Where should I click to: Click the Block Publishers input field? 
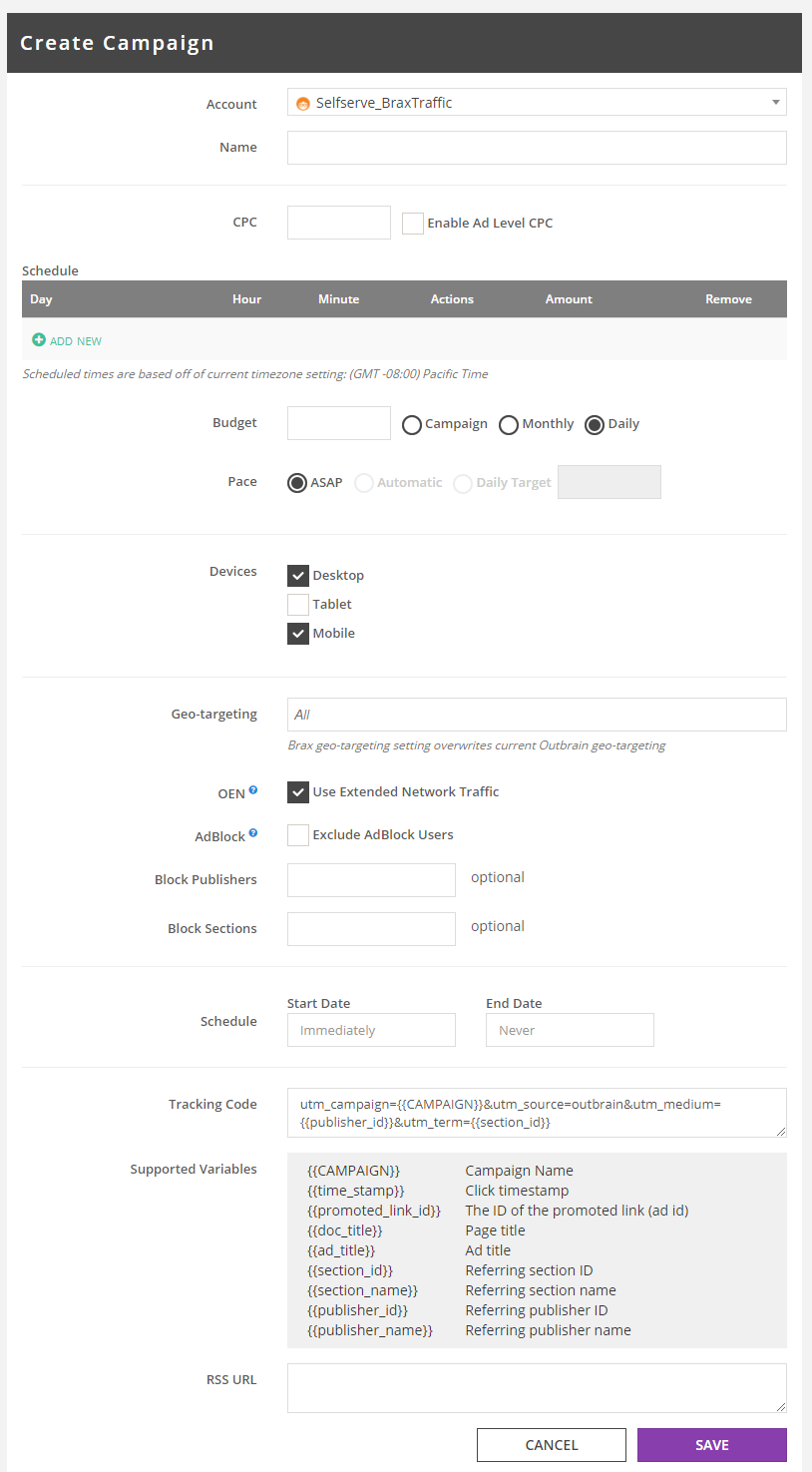[x=371, y=880]
